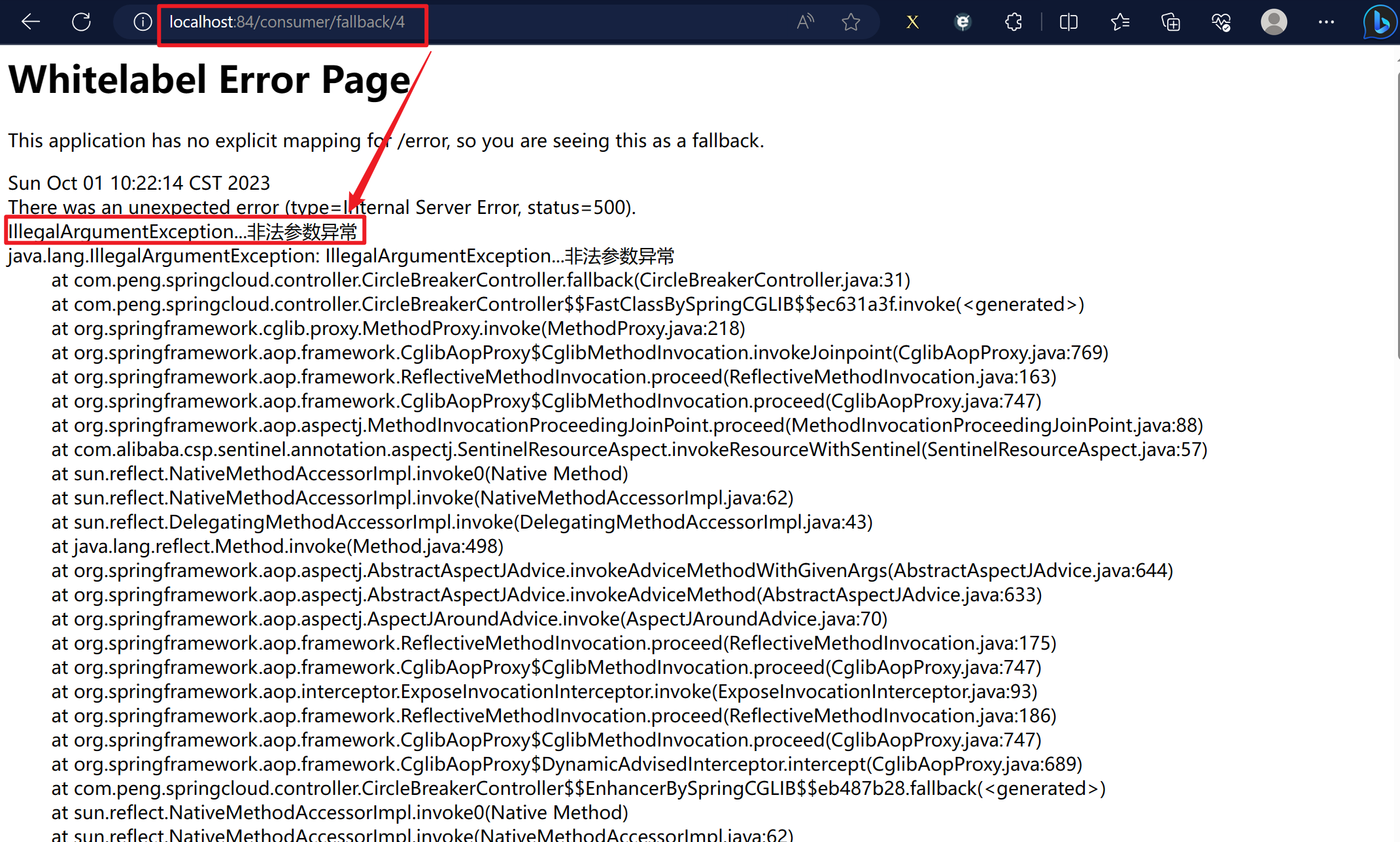The width and height of the screenshot is (1400, 842).
Task: Click the timestamp 'Sun Oct 01 10:22:14 CST 2023'
Action: (x=139, y=183)
